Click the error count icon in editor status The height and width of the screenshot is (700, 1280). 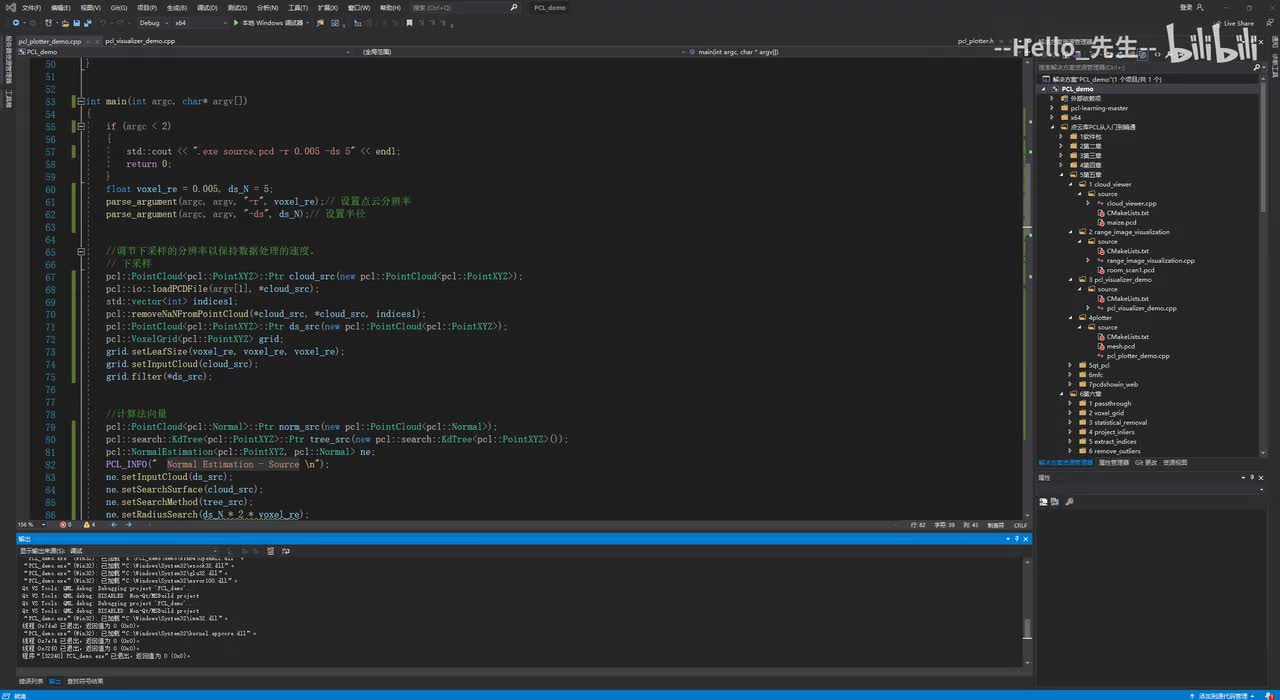click(64, 524)
